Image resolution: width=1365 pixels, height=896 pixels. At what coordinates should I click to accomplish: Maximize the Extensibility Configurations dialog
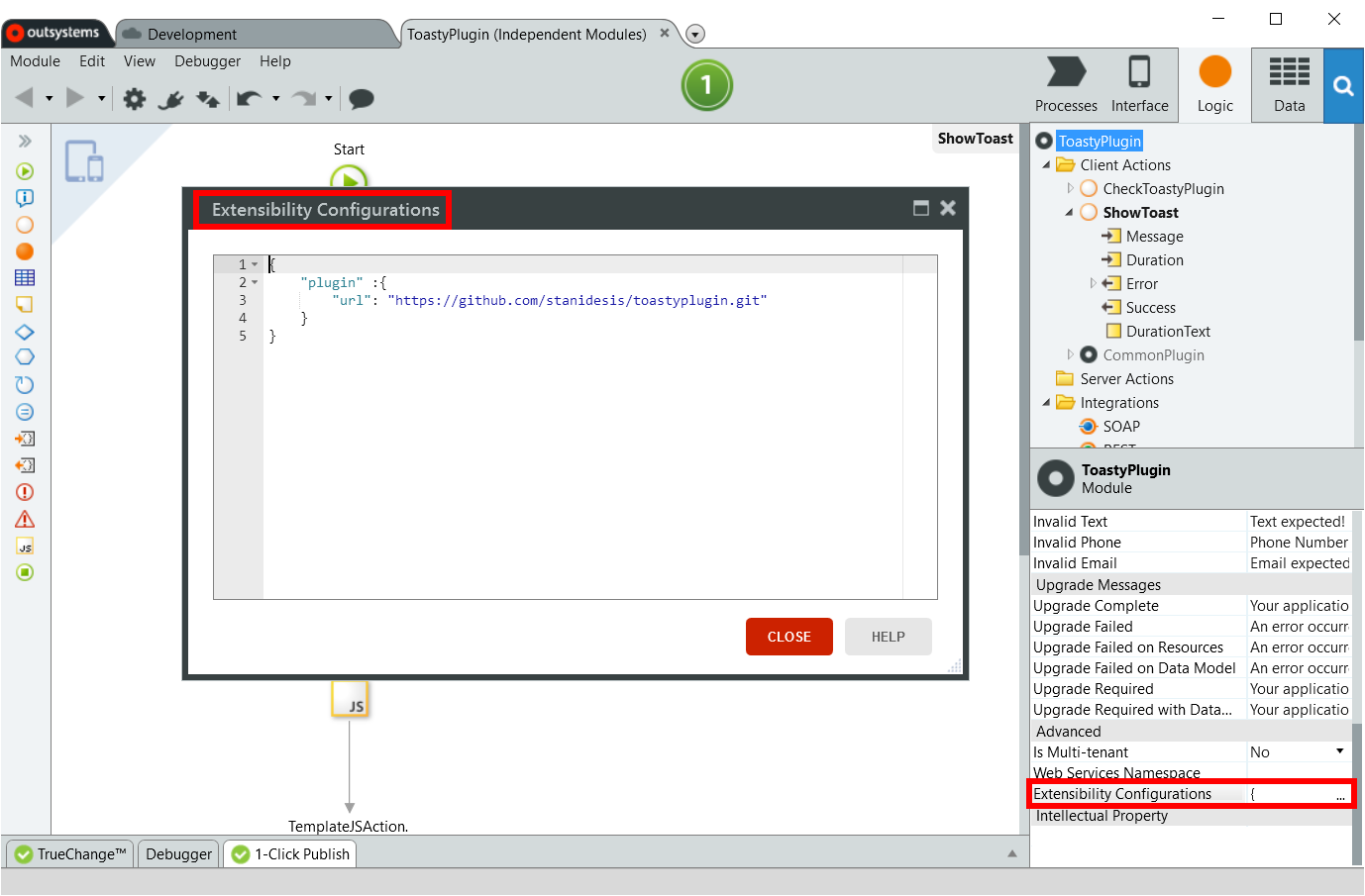[920, 208]
